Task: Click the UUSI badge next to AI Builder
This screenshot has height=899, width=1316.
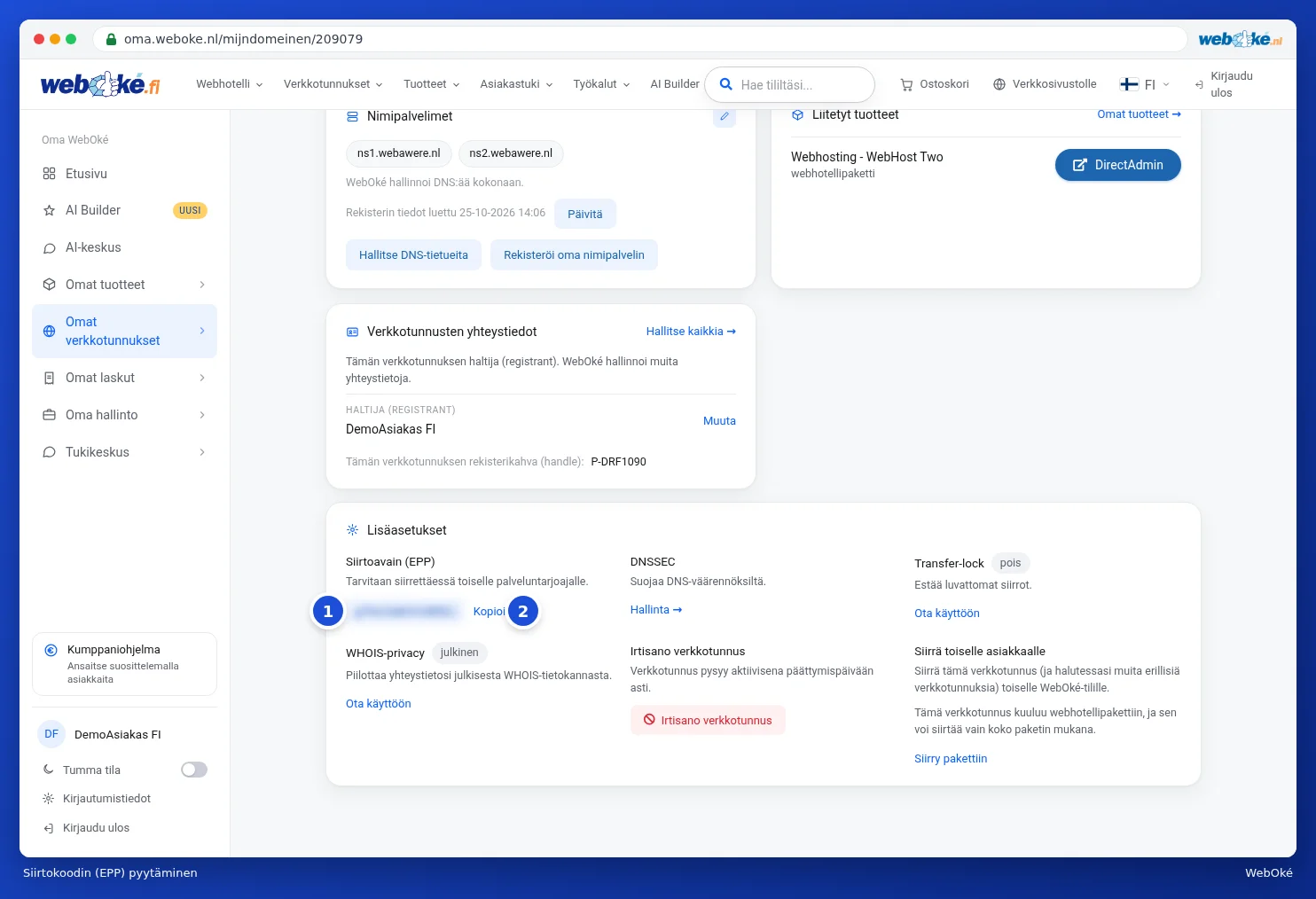Action: 190,210
